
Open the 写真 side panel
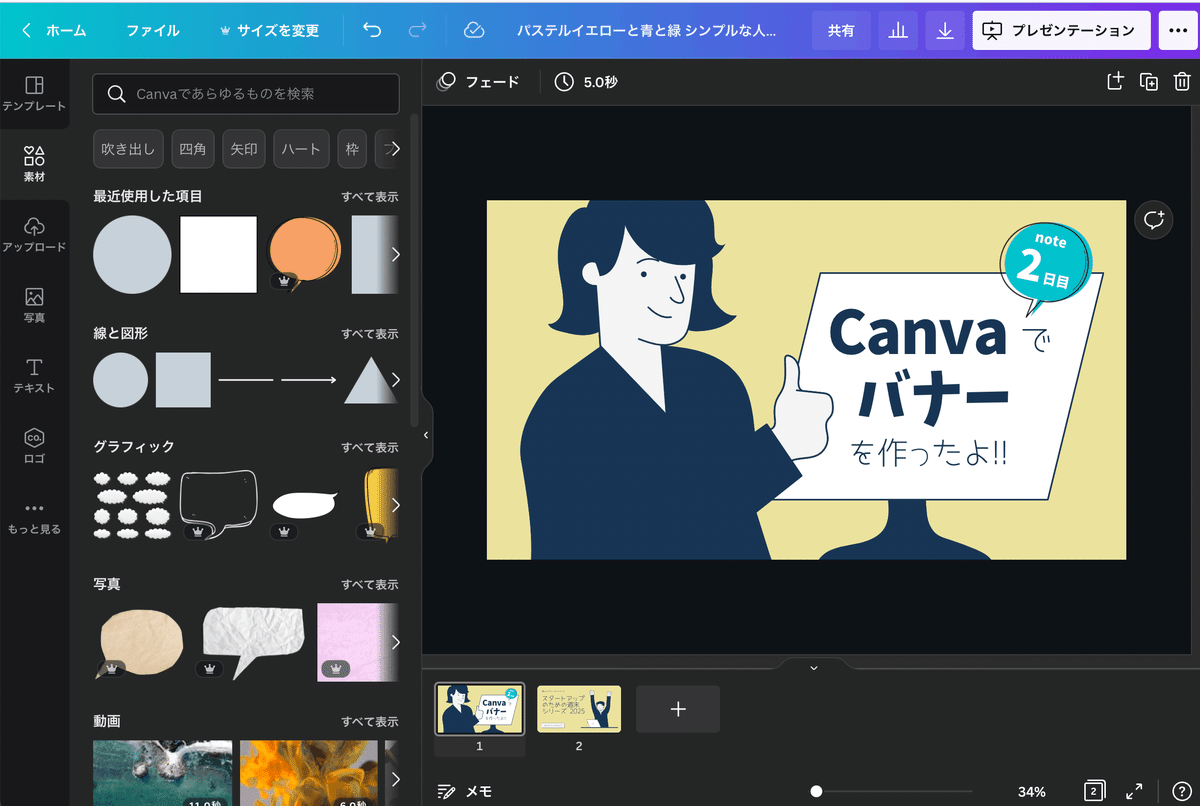coord(34,306)
